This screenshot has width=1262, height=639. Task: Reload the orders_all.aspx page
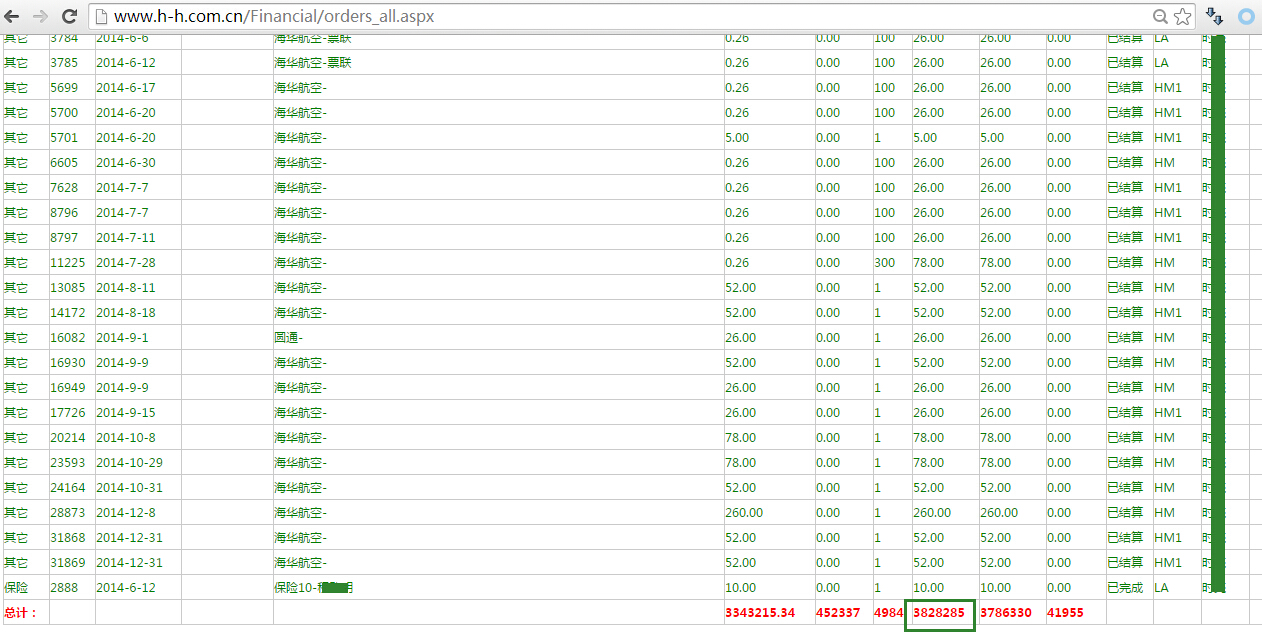(x=70, y=16)
